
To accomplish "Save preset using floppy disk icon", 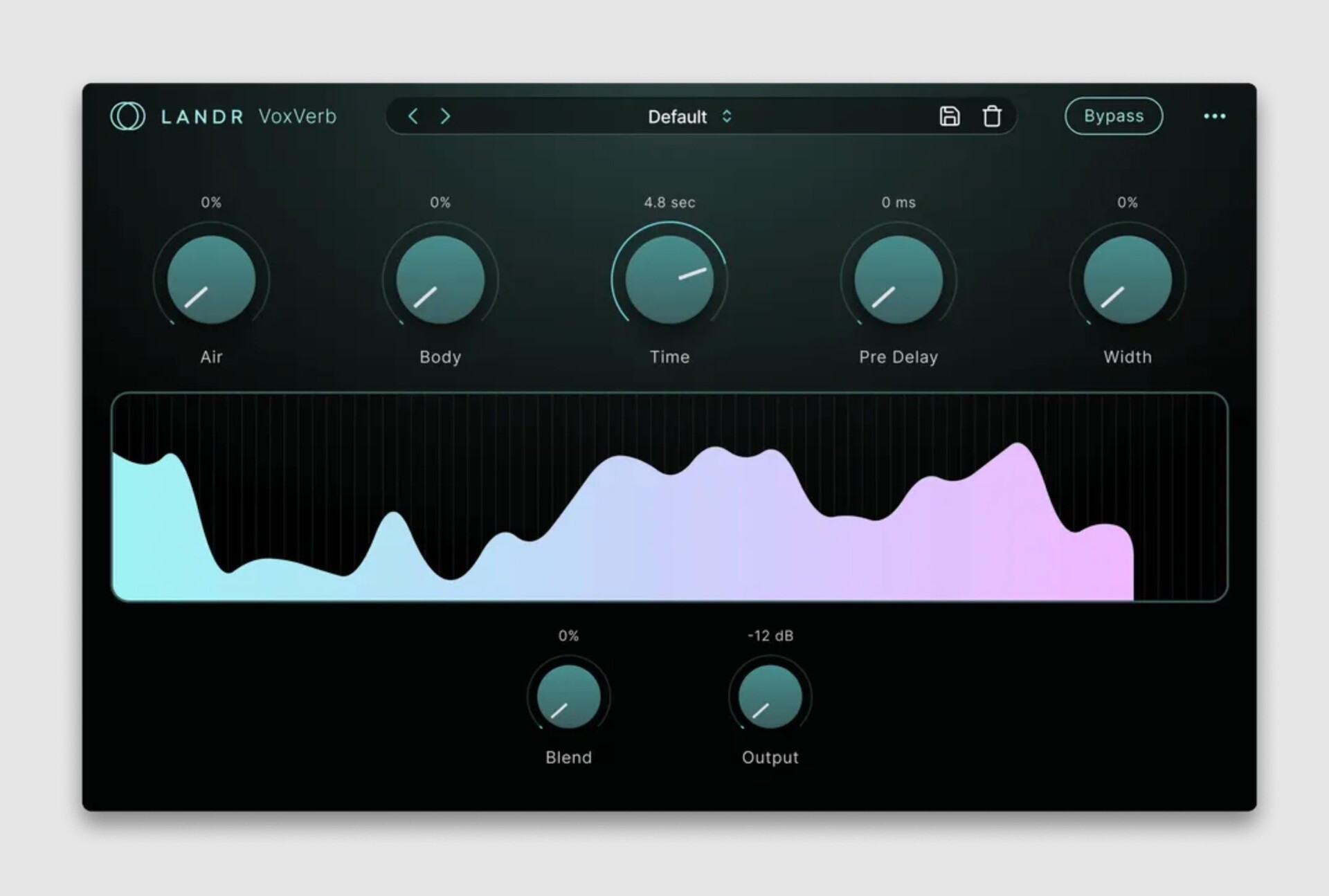I will [949, 116].
